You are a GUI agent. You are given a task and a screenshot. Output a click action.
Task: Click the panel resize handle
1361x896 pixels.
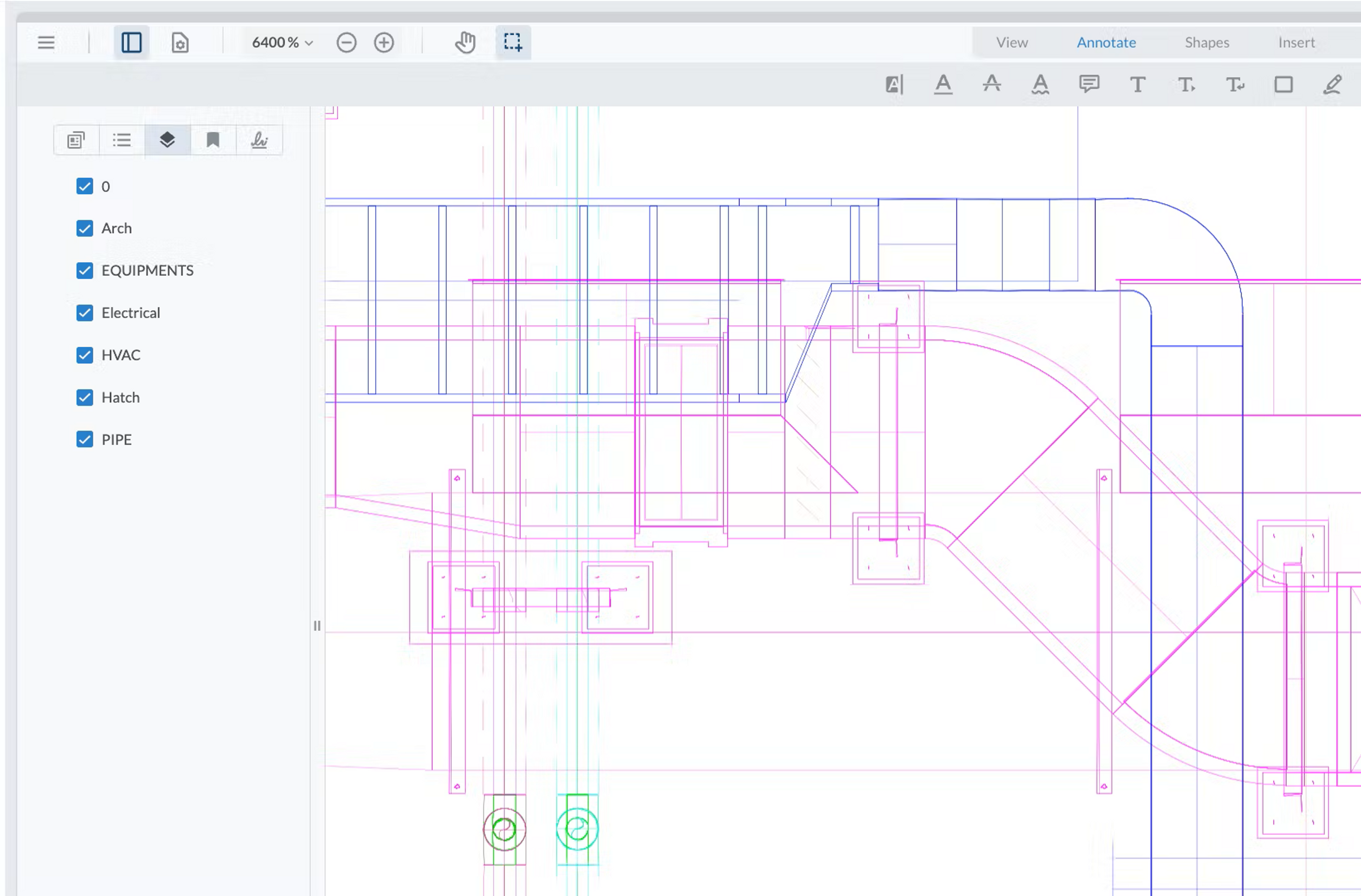pyautogui.click(x=317, y=626)
